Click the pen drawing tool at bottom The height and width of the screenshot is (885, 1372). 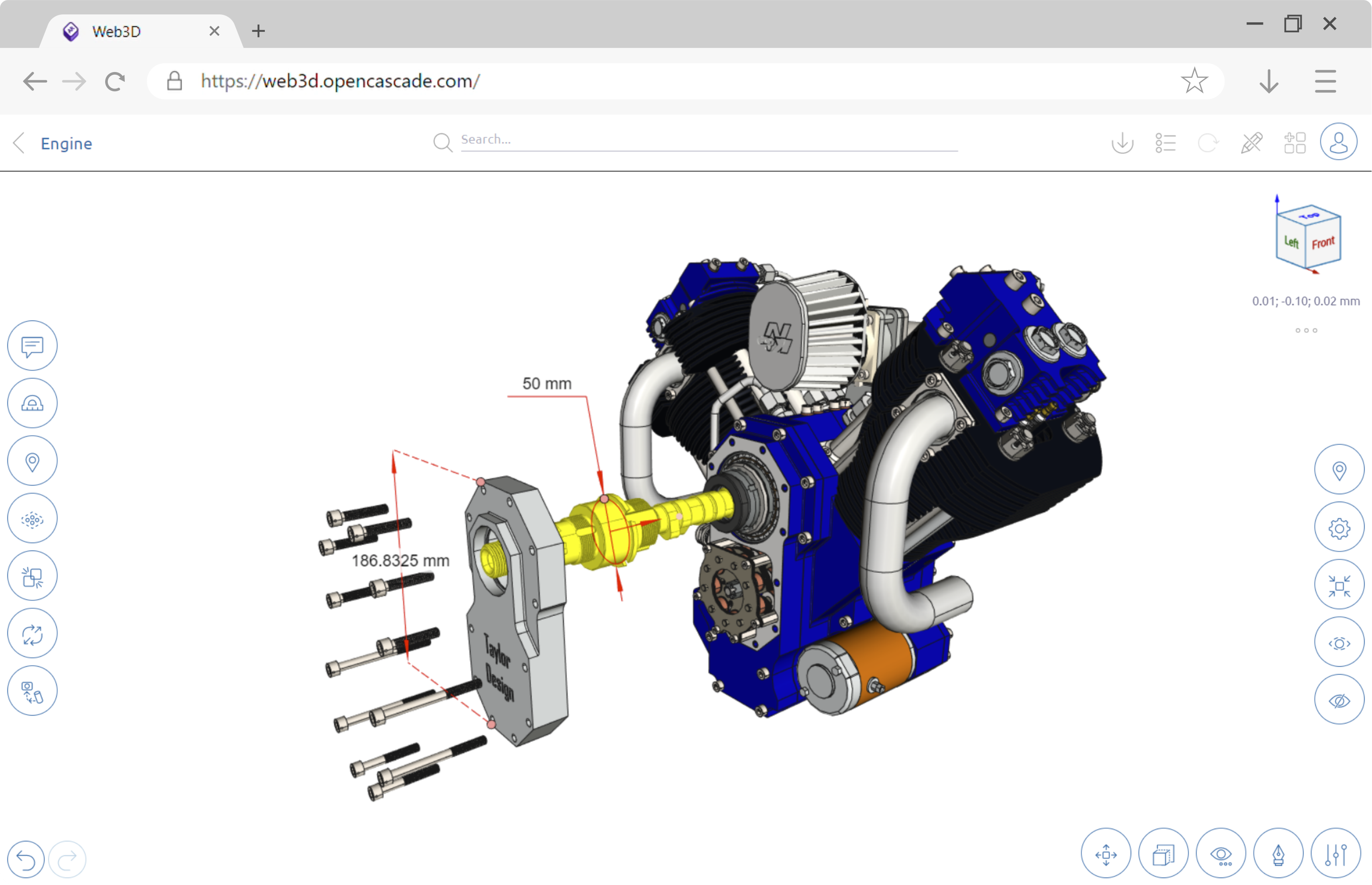coord(1278,854)
